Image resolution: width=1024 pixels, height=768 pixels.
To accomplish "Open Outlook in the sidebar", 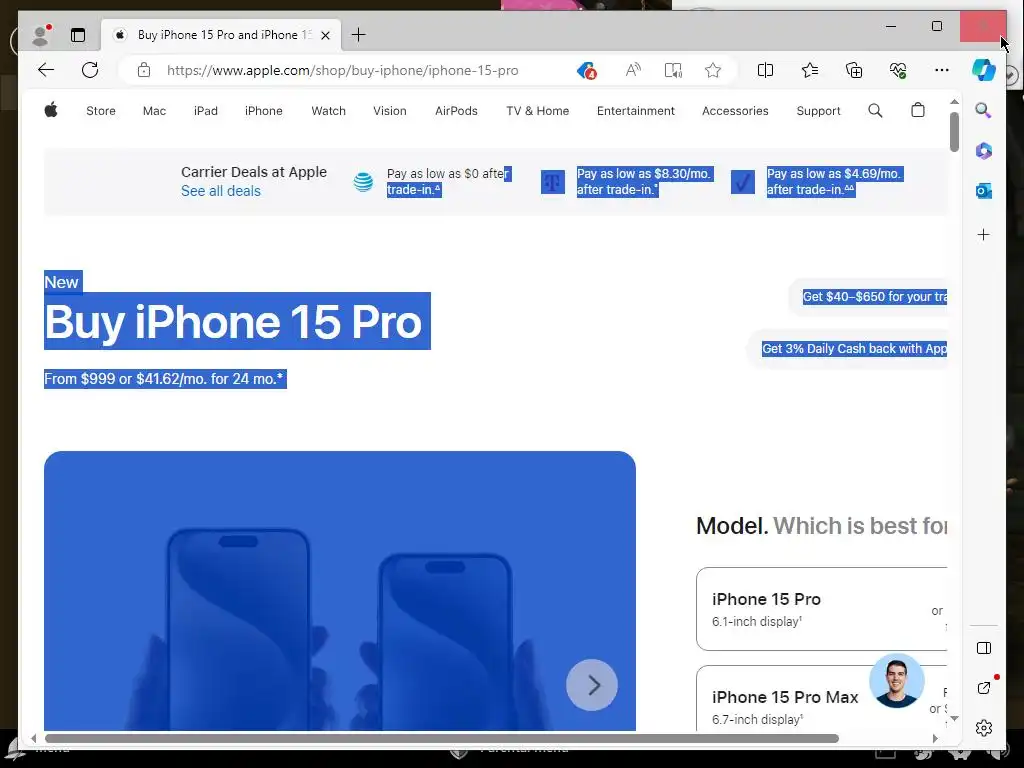I will pyautogui.click(x=984, y=191).
